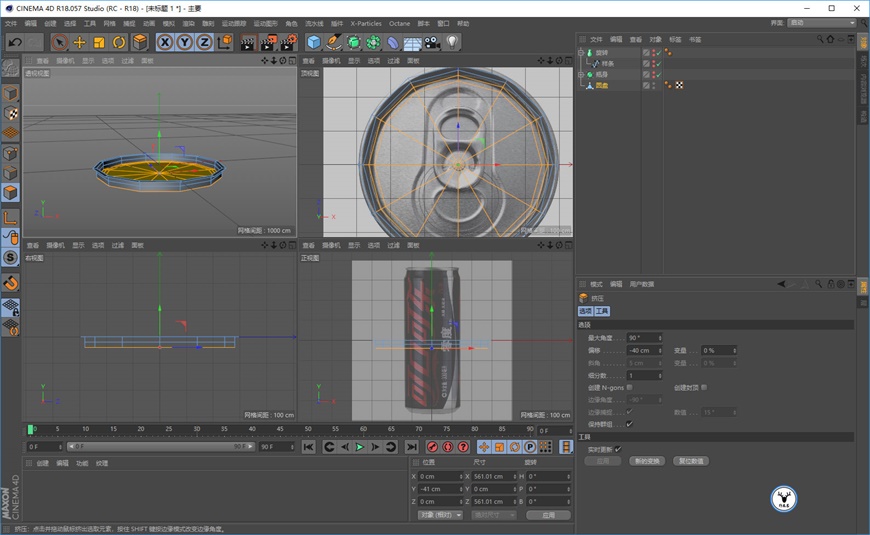Click the Floor environment icon

tap(412, 42)
